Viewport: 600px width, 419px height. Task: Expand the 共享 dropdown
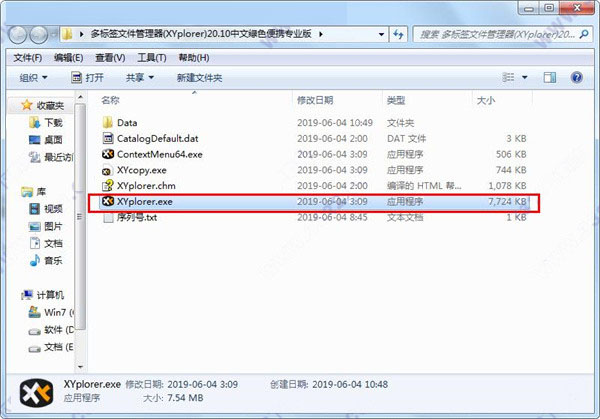(x=140, y=78)
